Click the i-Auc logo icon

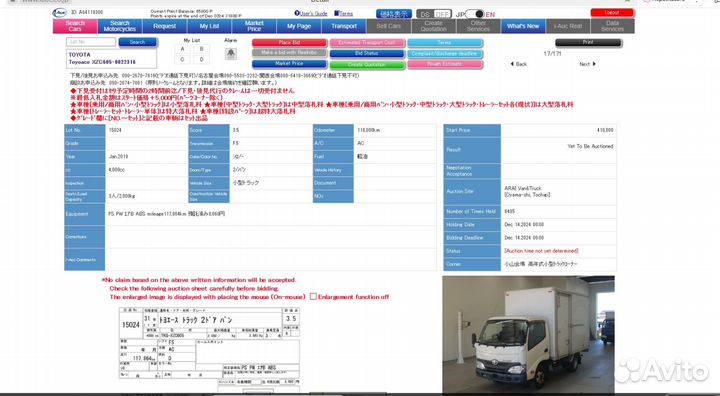pos(60,13)
